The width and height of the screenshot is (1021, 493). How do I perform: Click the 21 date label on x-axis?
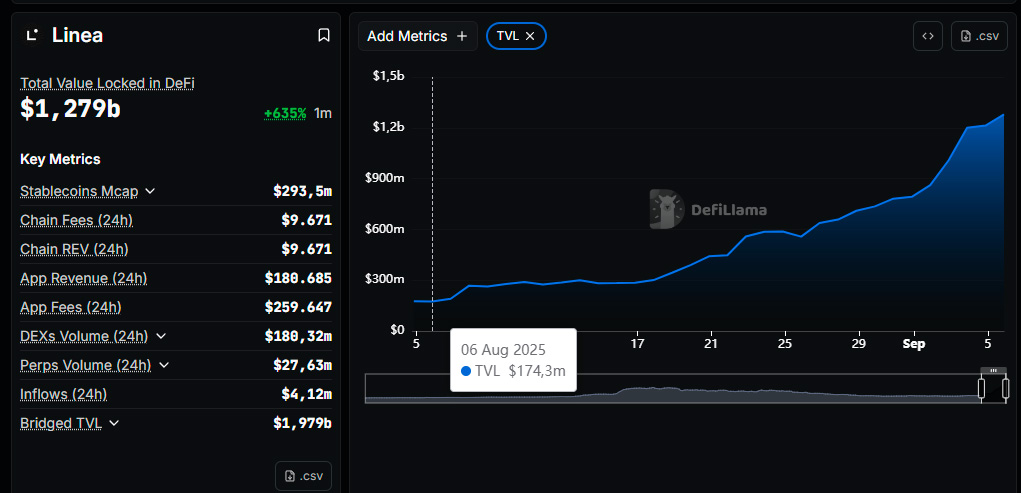pyautogui.click(x=711, y=344)
